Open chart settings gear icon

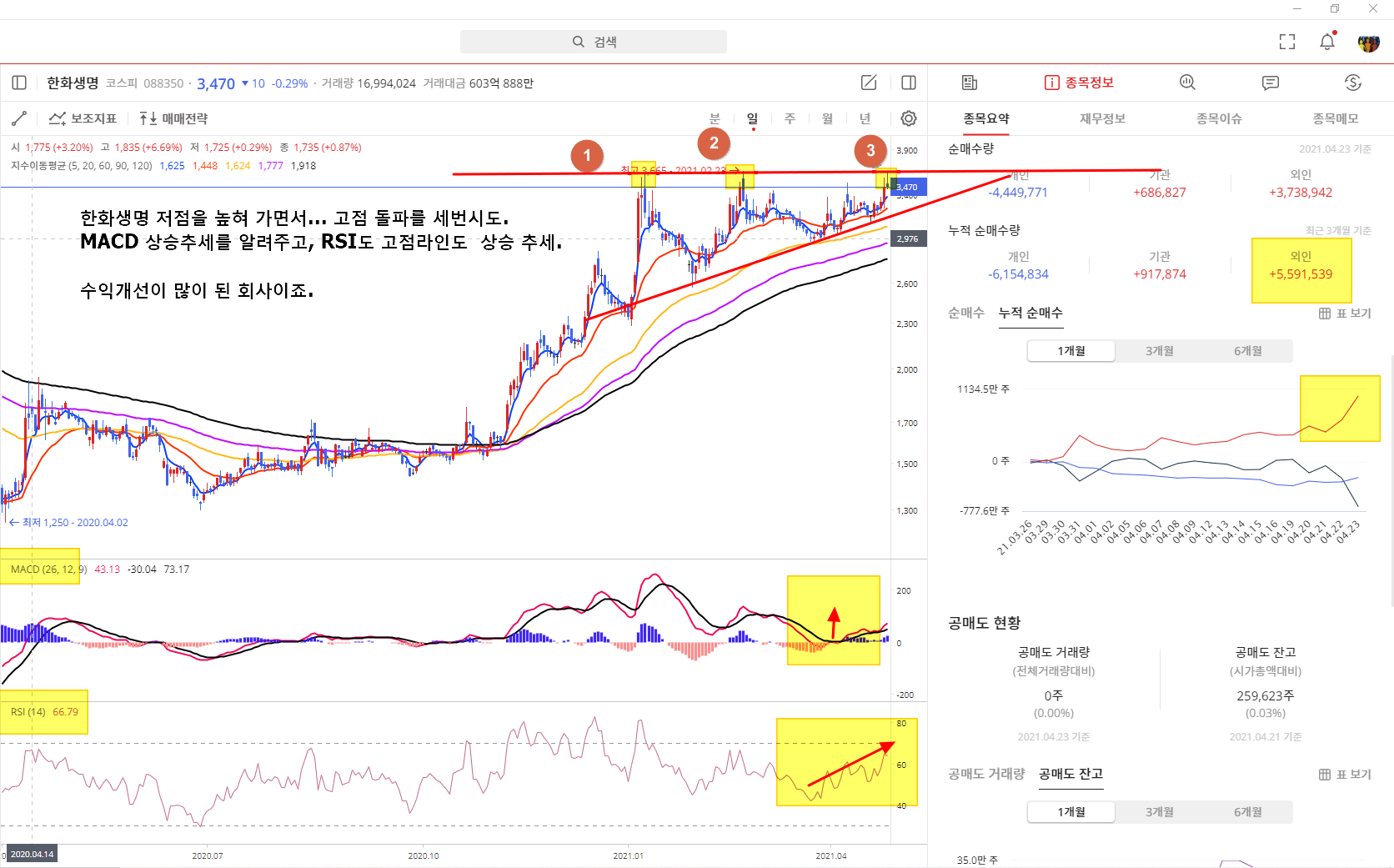(909, 118)
